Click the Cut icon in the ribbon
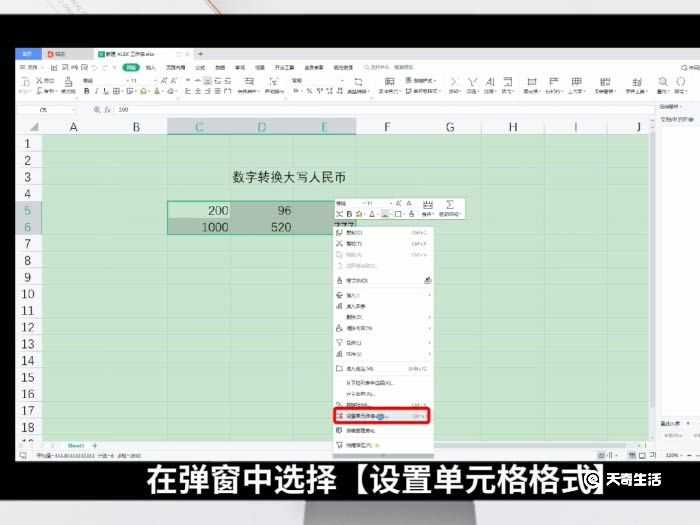The image size is (700, 525). coord(39,81)
